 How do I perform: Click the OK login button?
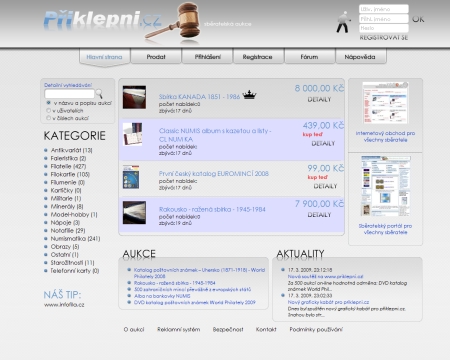[x=418, y=19]
